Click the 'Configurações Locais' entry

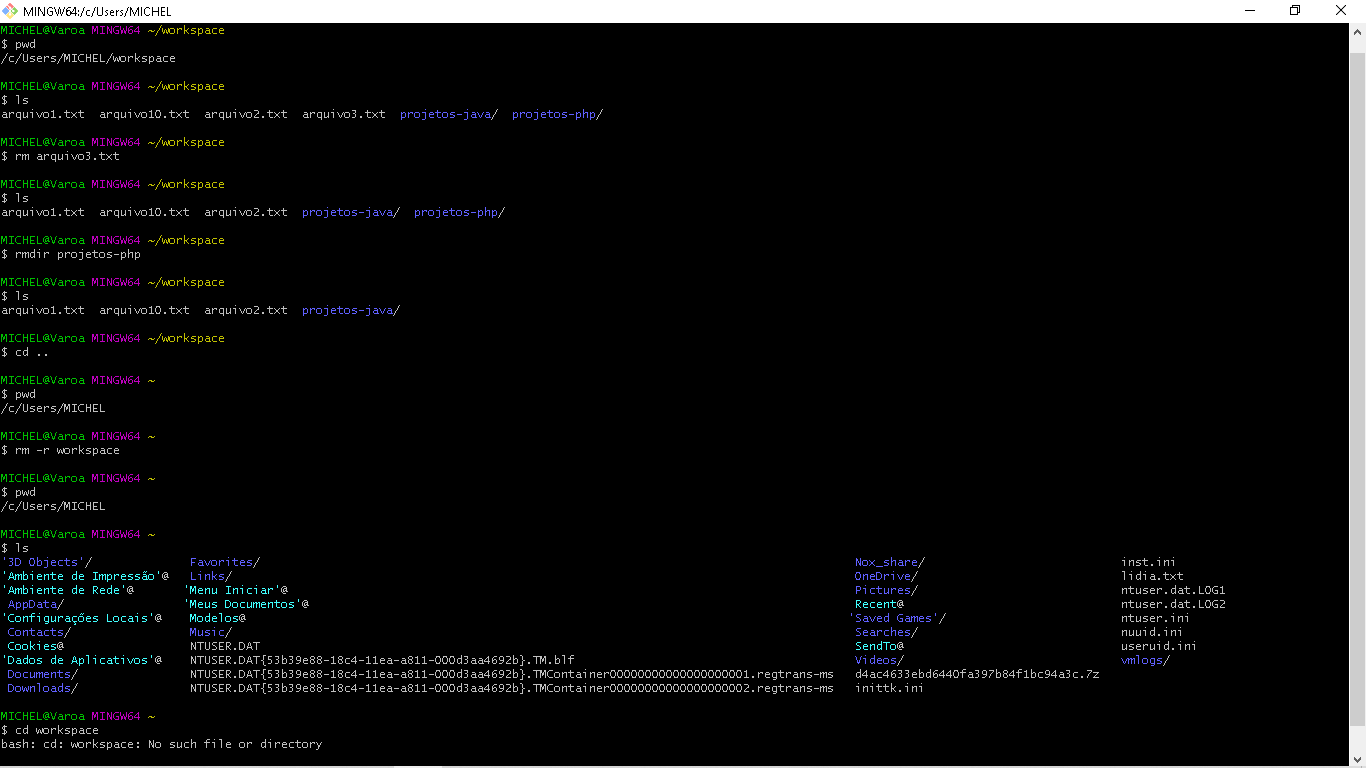click(81, 618)
